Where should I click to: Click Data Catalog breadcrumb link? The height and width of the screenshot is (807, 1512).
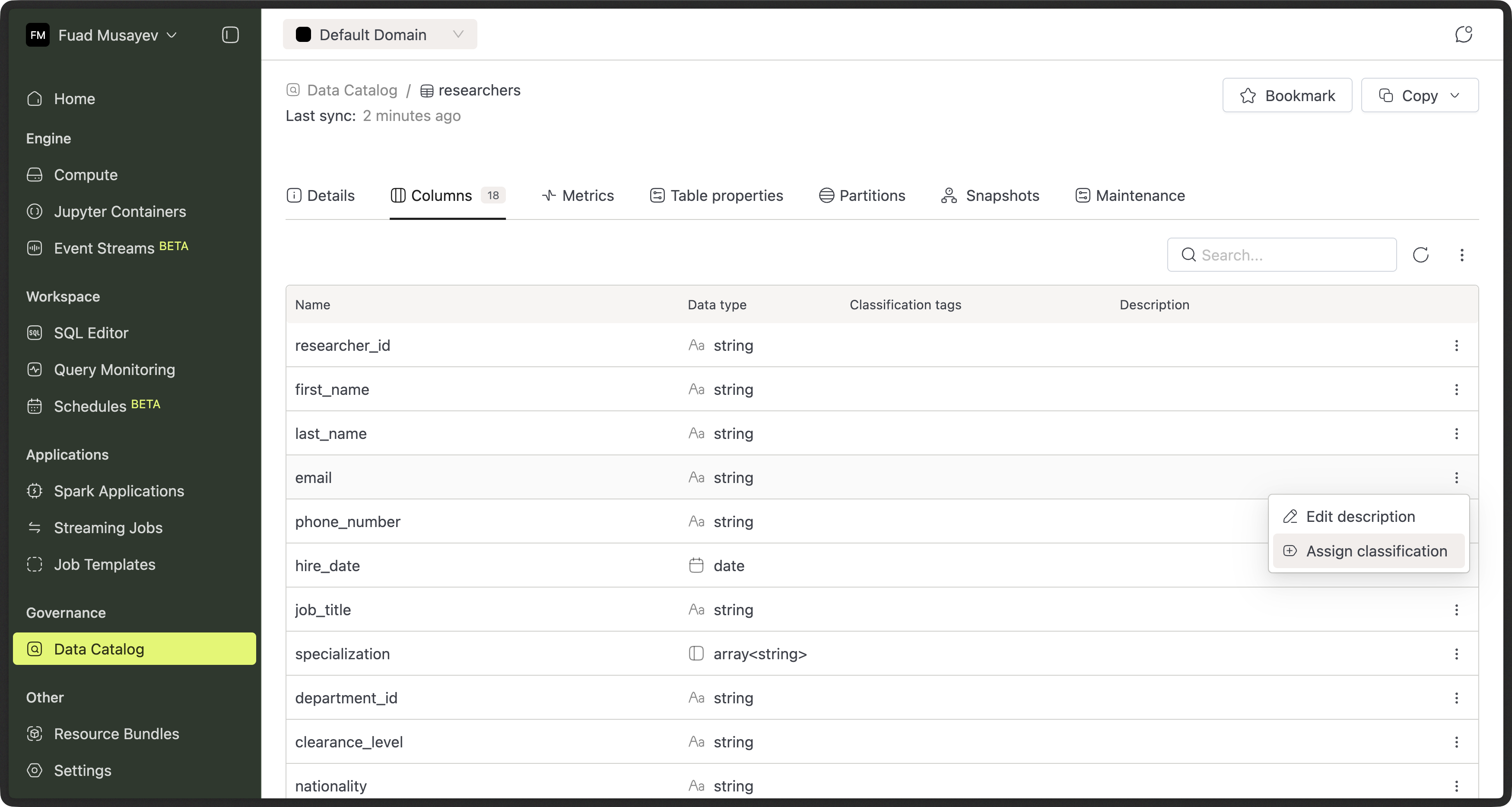pyautogui.click(x=352, y=90)
